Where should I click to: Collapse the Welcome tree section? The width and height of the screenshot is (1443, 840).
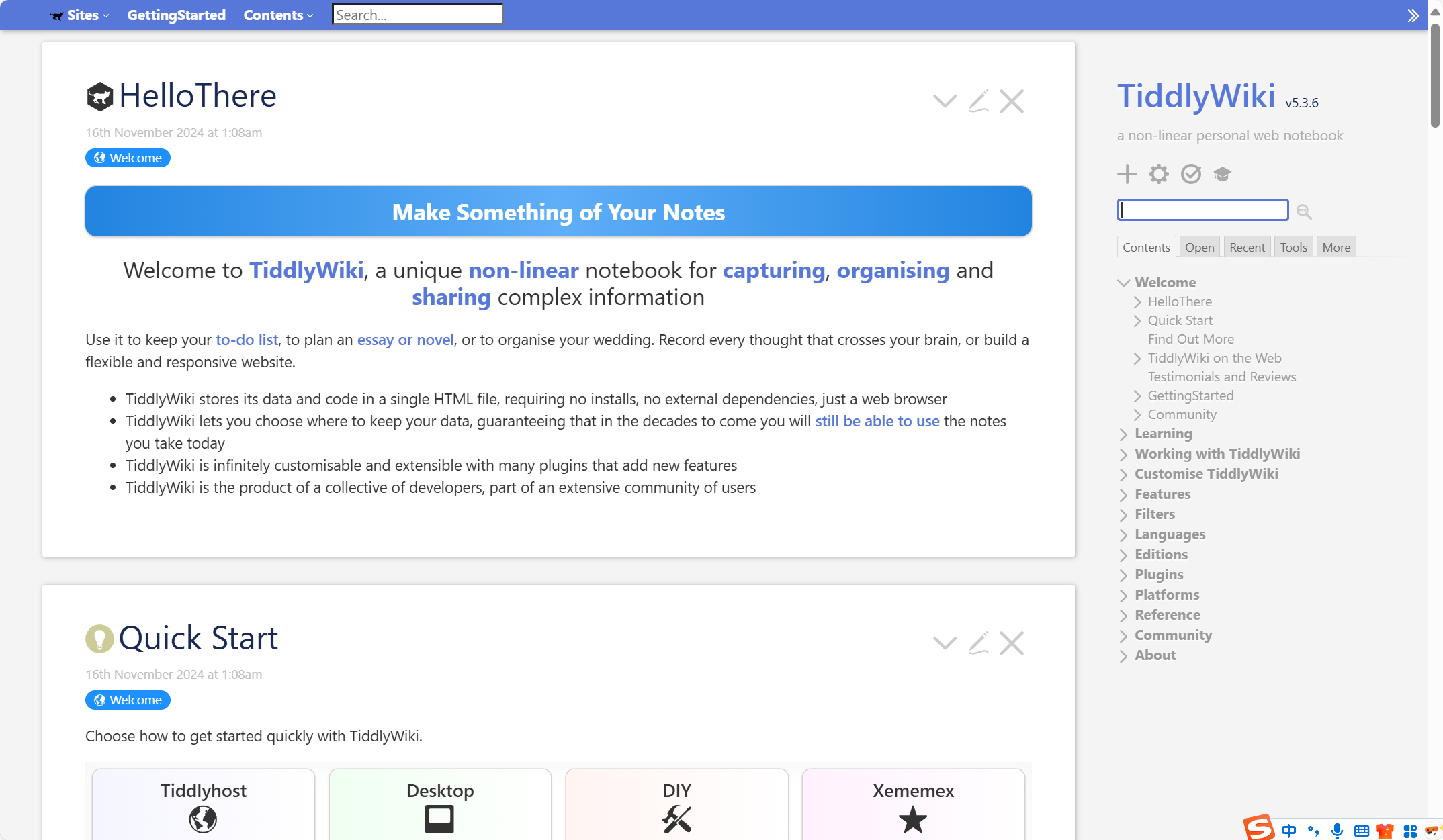[x=1123, y=283]
